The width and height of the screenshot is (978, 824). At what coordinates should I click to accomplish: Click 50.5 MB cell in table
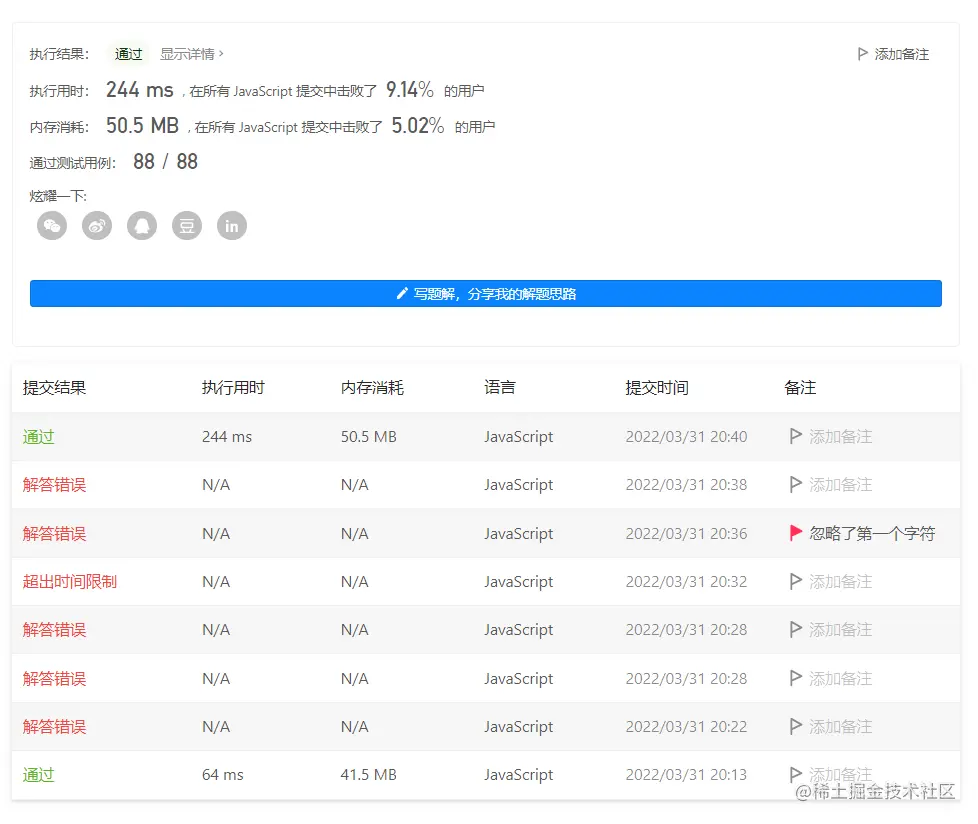point(369,437)
